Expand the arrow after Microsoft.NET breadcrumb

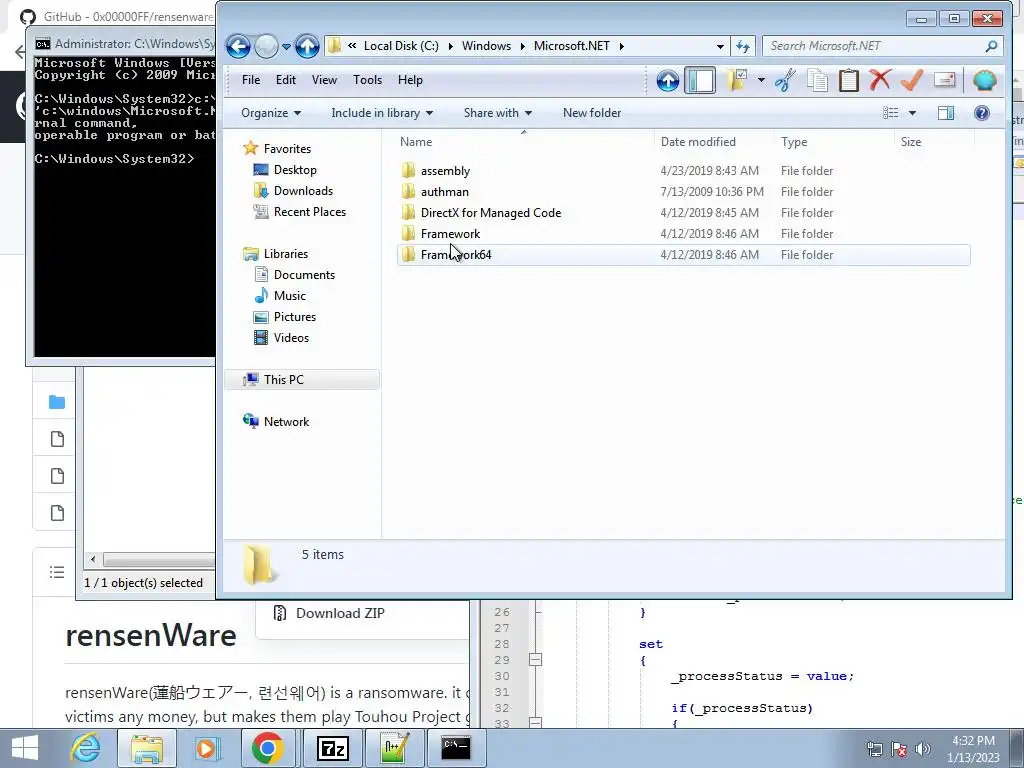622,46
